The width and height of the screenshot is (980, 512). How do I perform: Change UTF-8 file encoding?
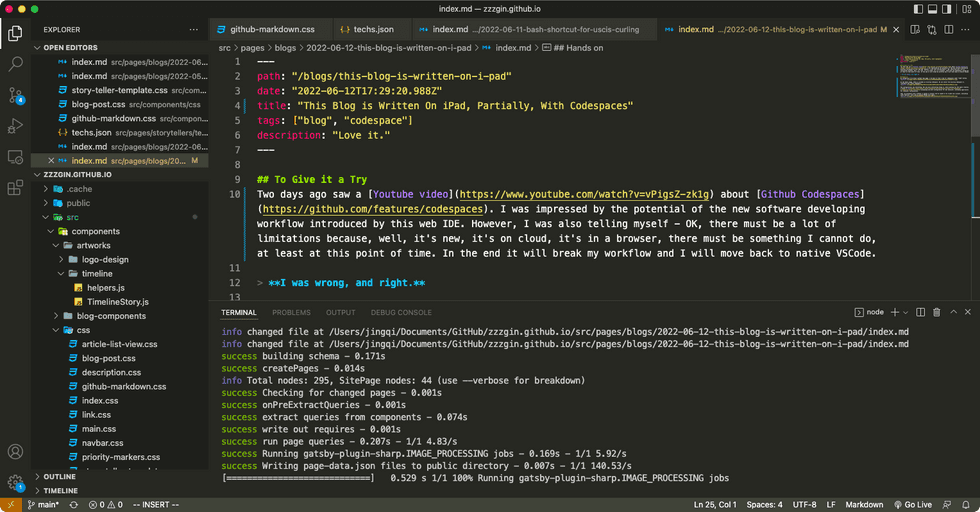804,504
